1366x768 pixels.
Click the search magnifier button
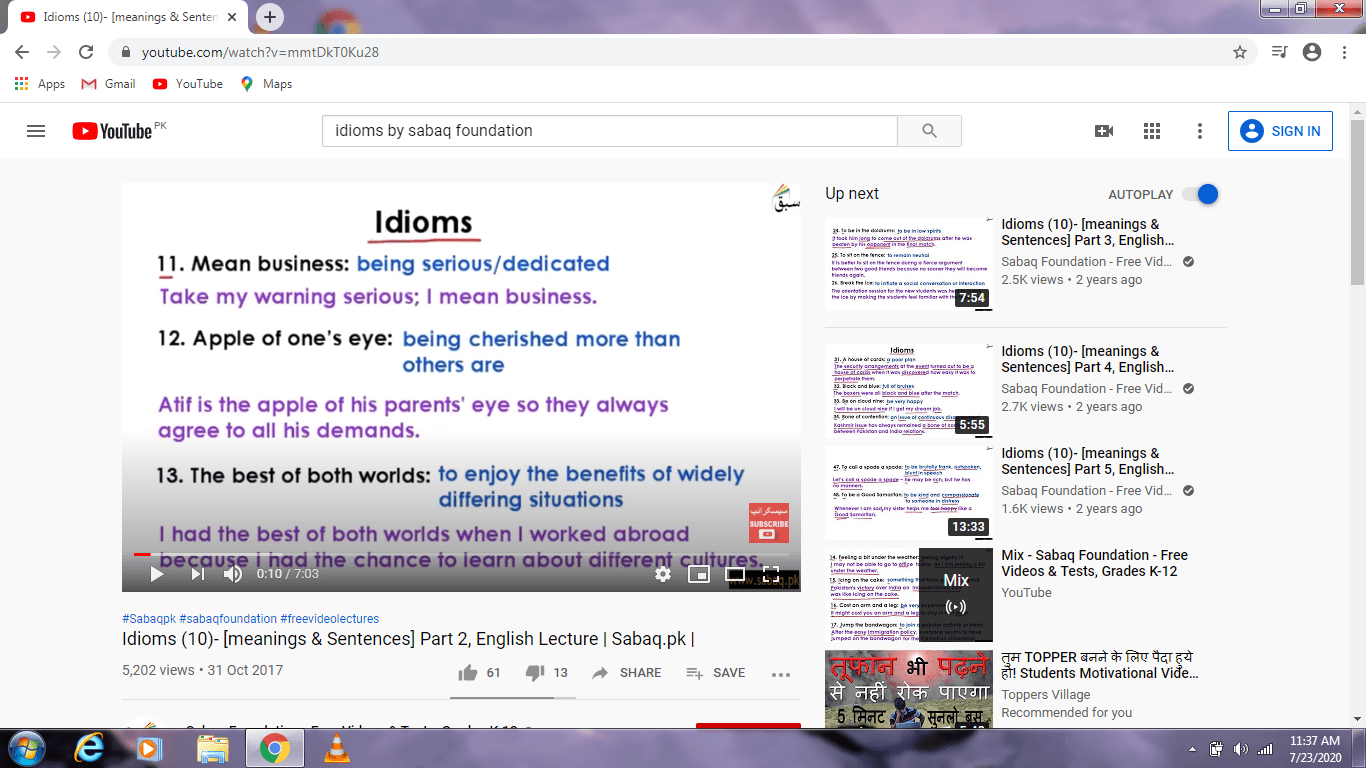click(x=929, y=131)
